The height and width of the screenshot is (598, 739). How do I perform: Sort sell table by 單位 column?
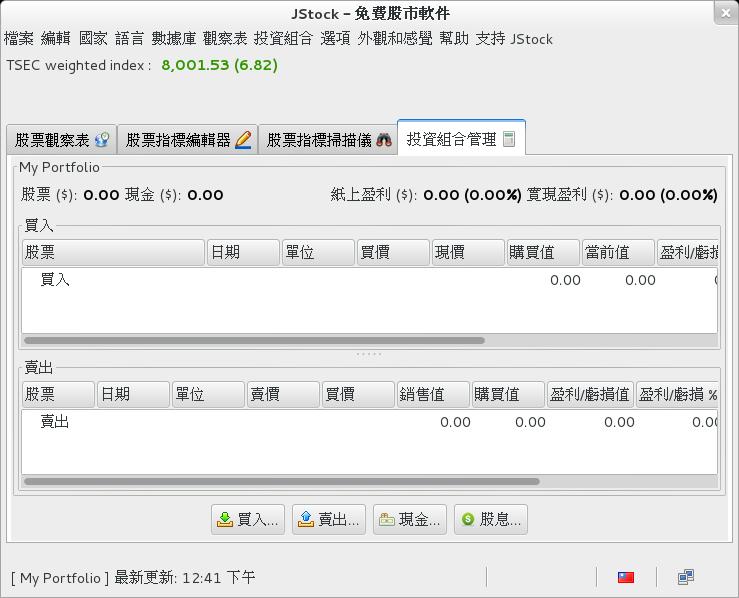208,394
